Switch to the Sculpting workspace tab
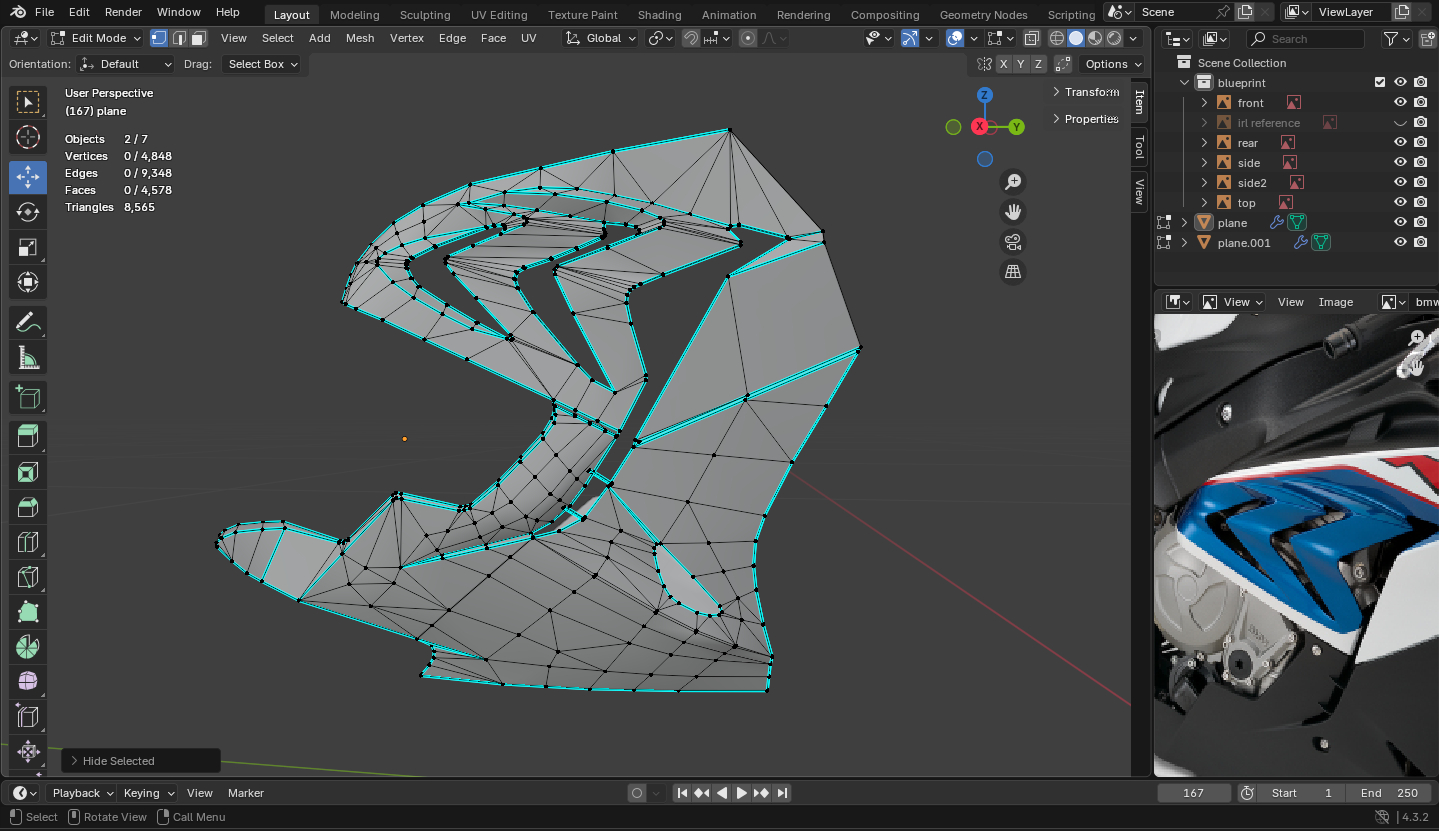Image resolution: width=1439 pixels, height=831 pixels. (x=425, y=15)
